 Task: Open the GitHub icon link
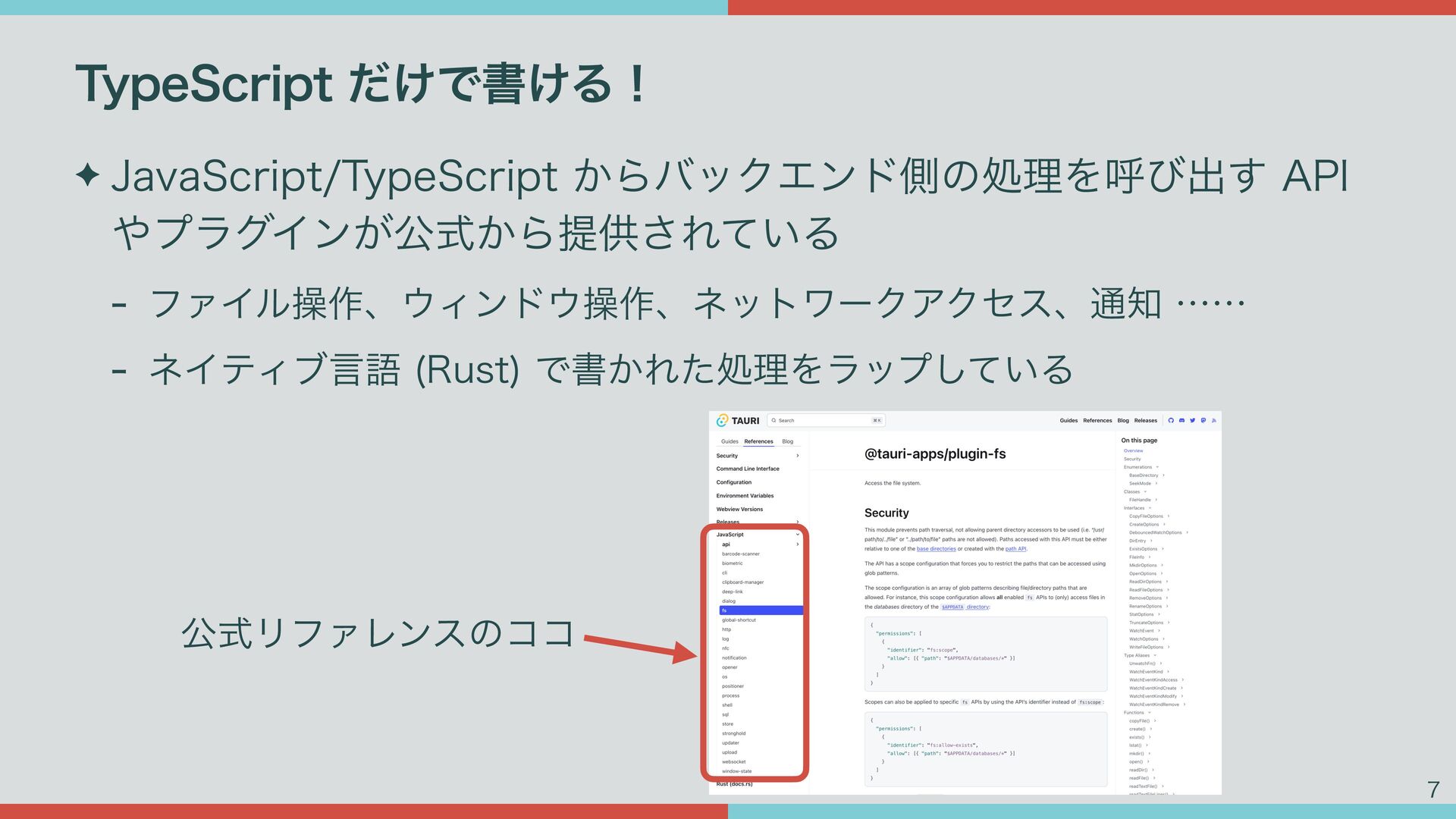point(1171,420)
